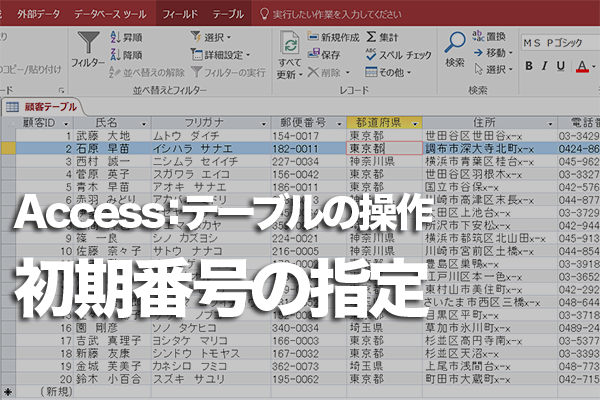Click postal code 195-0062
The width and height of the screenshot is (600, 400).
pos(295,379)
